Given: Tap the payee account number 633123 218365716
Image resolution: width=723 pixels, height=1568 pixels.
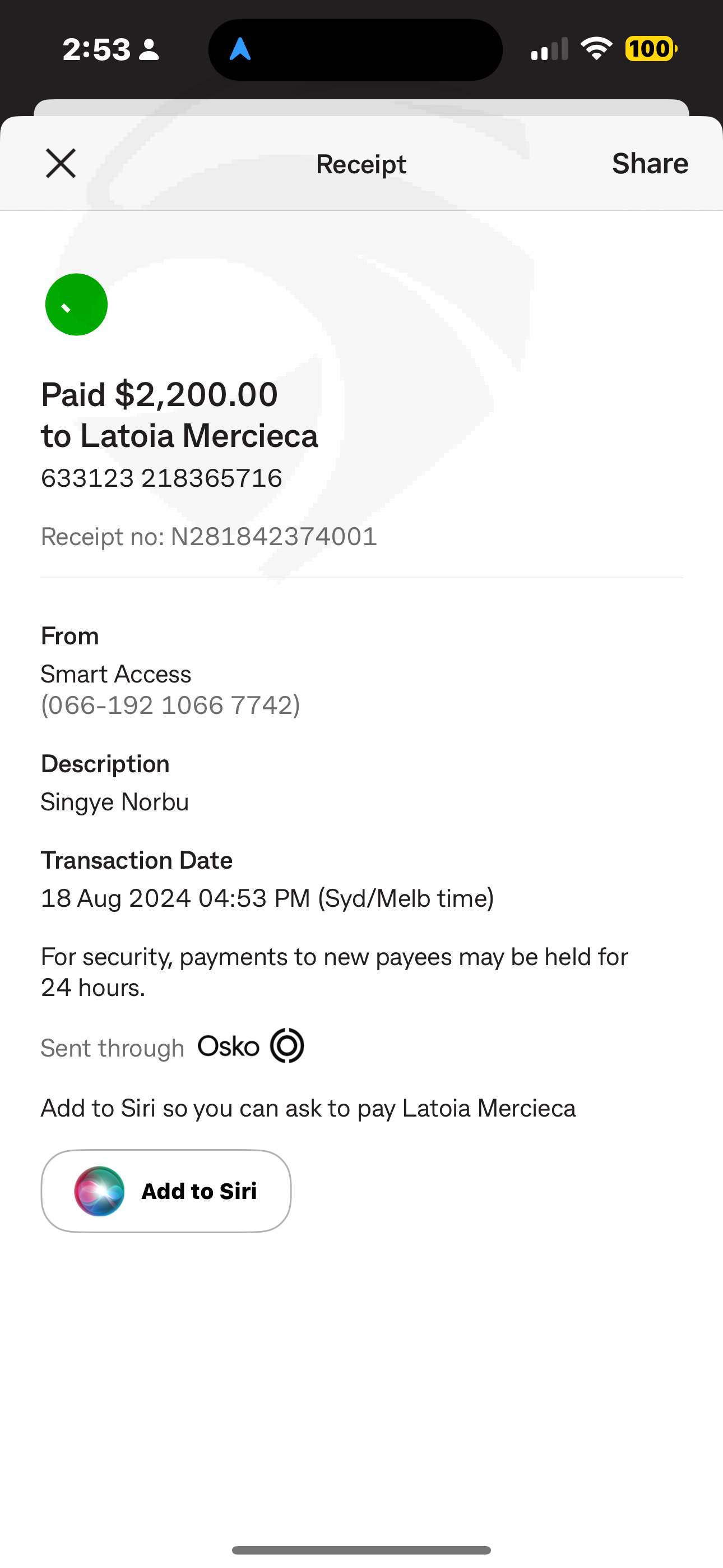Looking at the screenshot, I should (161, 478).
